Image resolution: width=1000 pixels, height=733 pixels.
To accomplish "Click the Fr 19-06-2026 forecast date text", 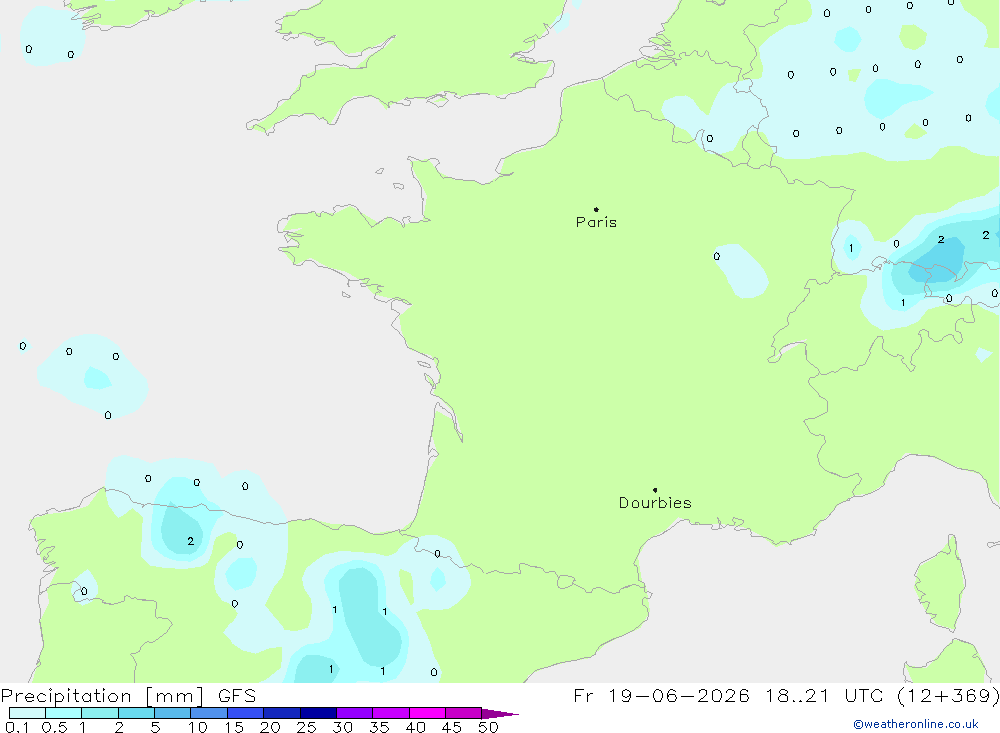I will [661, 696].
